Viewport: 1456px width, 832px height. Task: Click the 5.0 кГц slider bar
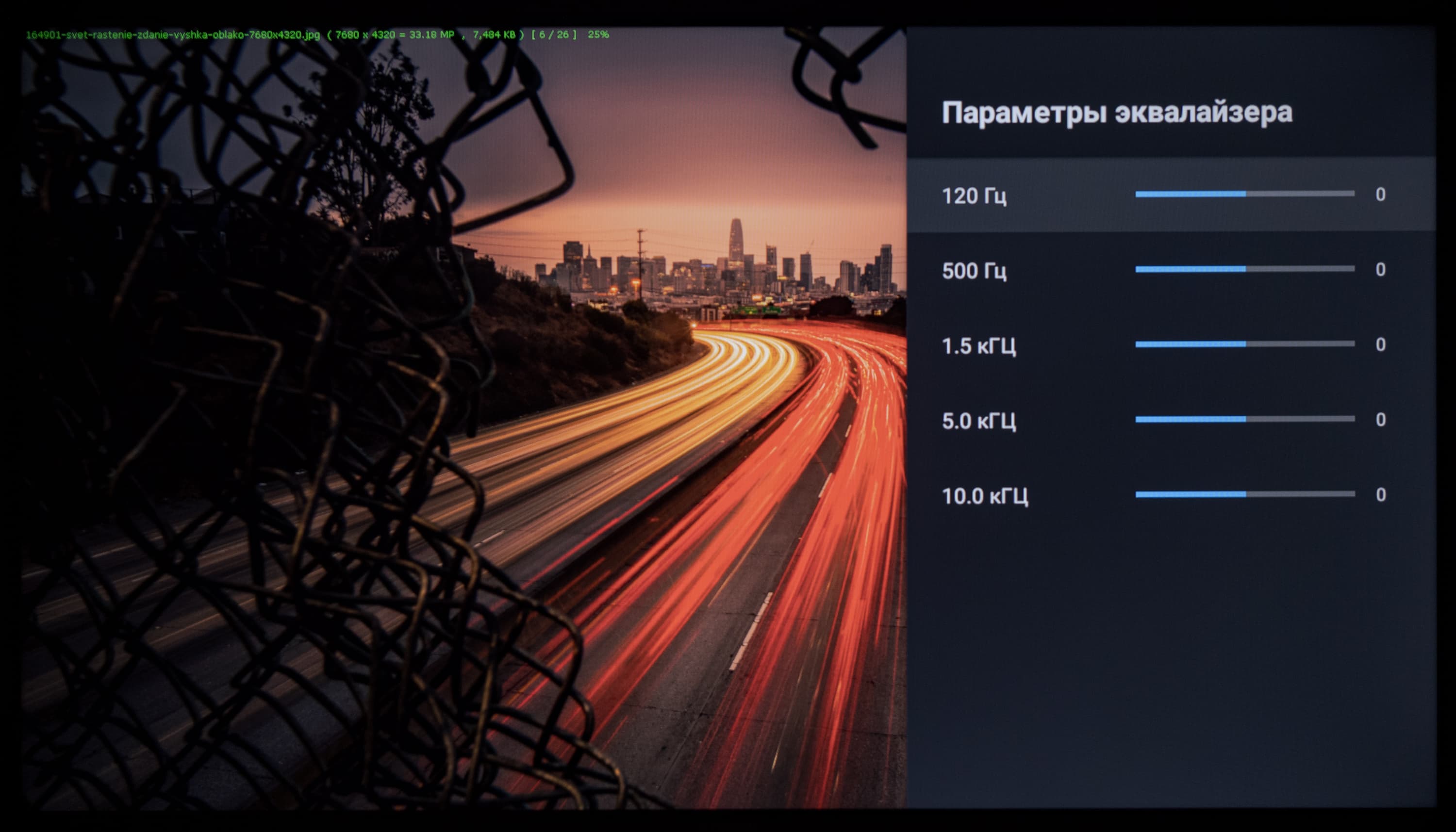(x=1244, y=420)
